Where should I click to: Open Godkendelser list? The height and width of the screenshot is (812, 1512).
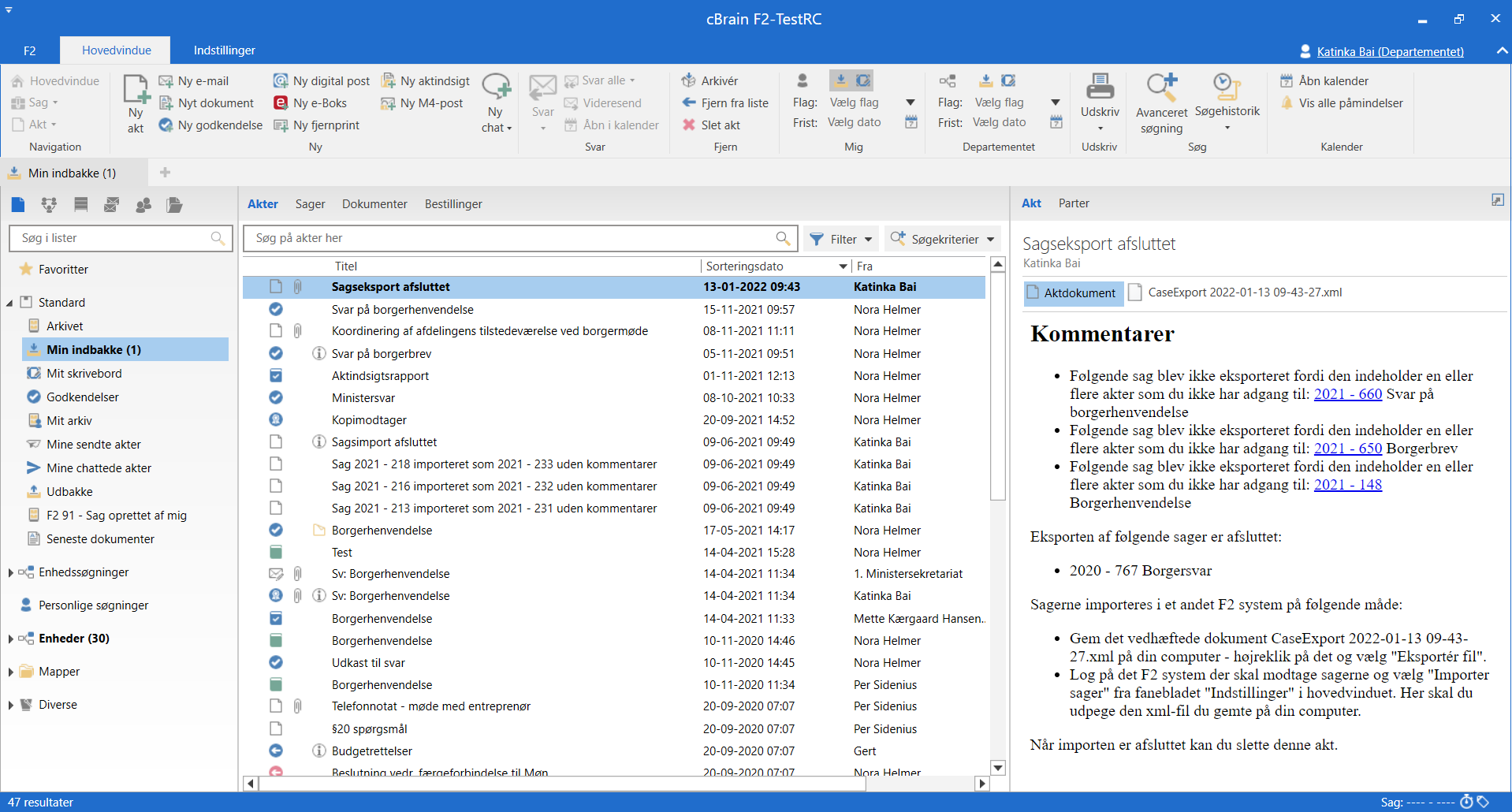point(82,397)
